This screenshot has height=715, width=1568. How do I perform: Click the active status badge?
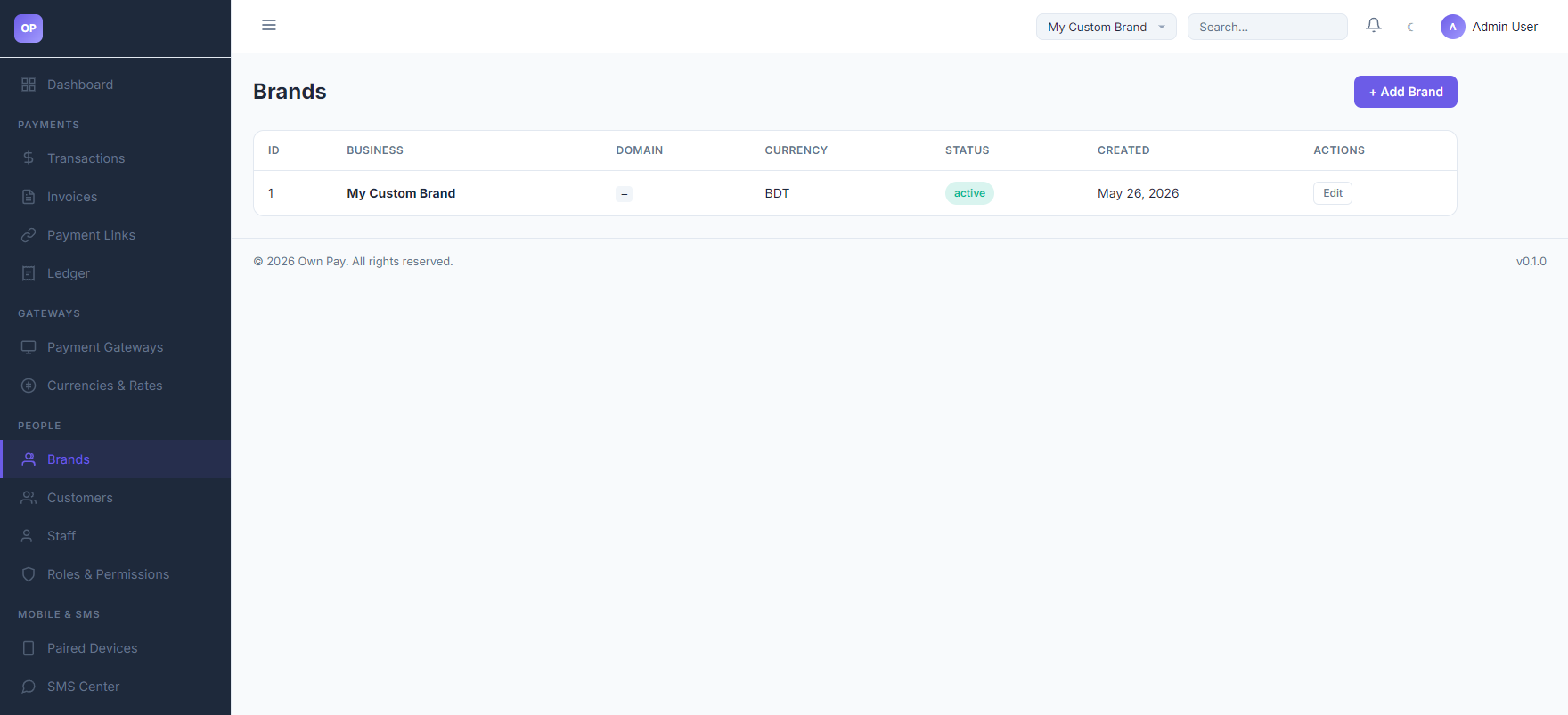[x=969, y=193]
